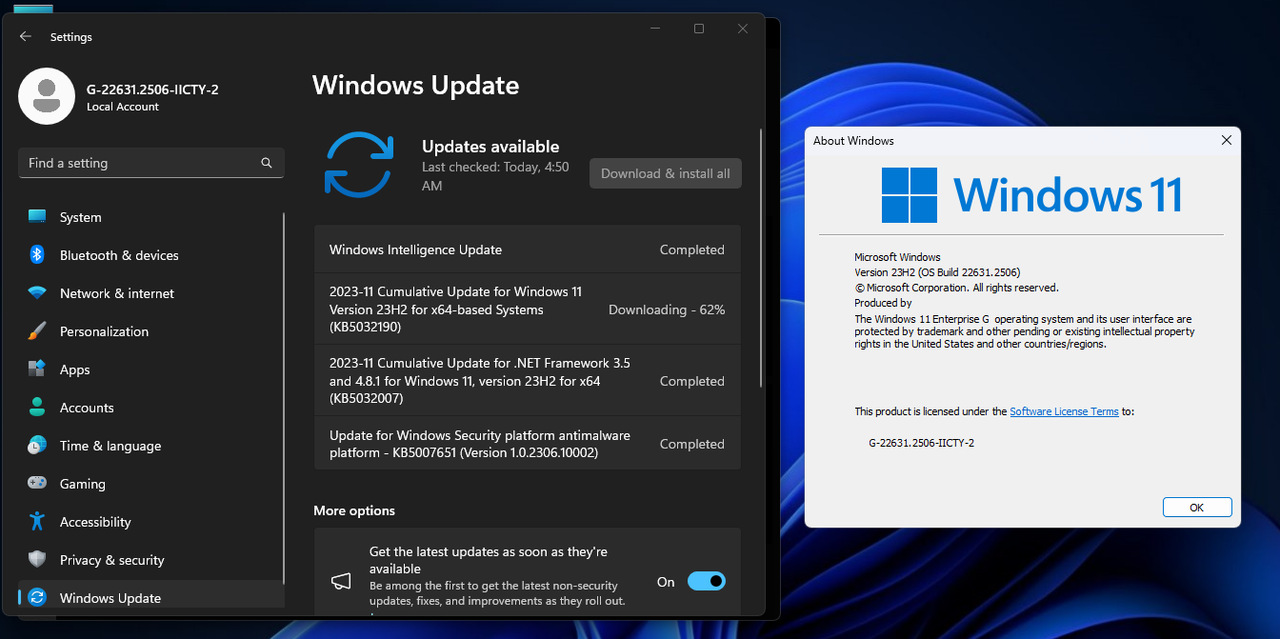Click the sidebar navigation scrollbar
This screenshot has width=1280, height=639.
coord(284,397)
